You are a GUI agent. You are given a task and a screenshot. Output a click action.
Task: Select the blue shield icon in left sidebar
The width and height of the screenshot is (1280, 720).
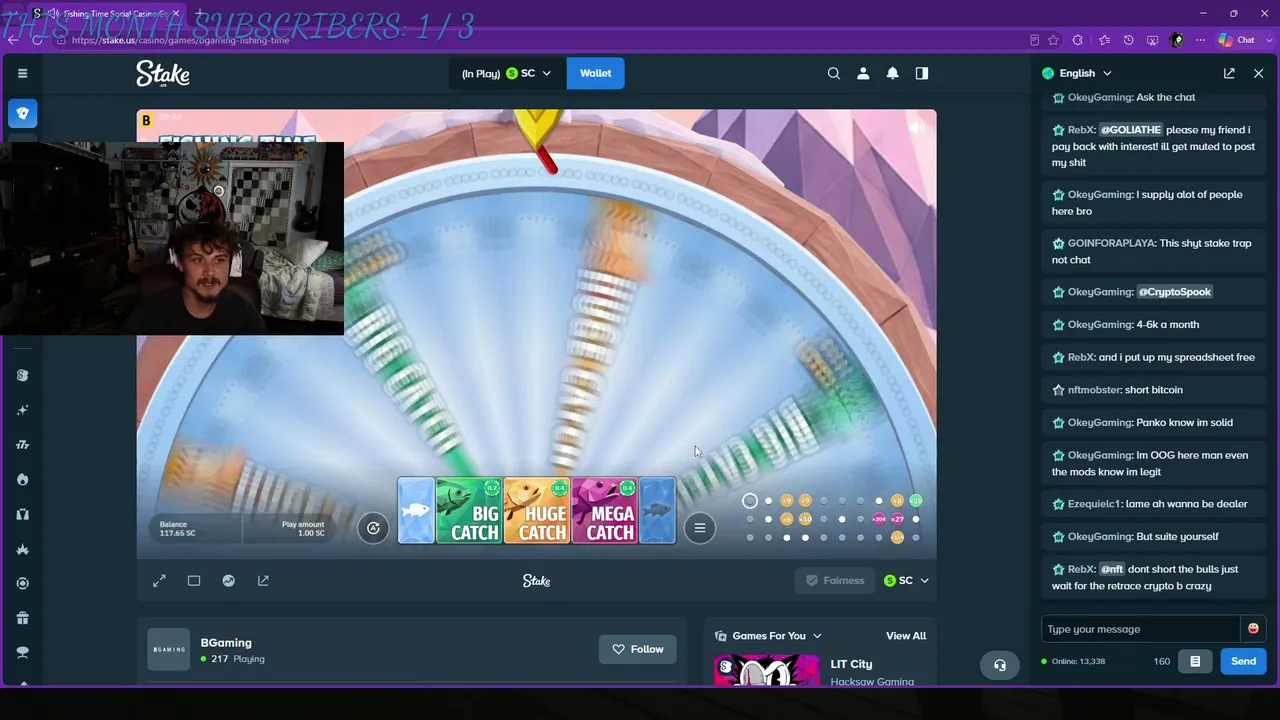tap(23, 113)
